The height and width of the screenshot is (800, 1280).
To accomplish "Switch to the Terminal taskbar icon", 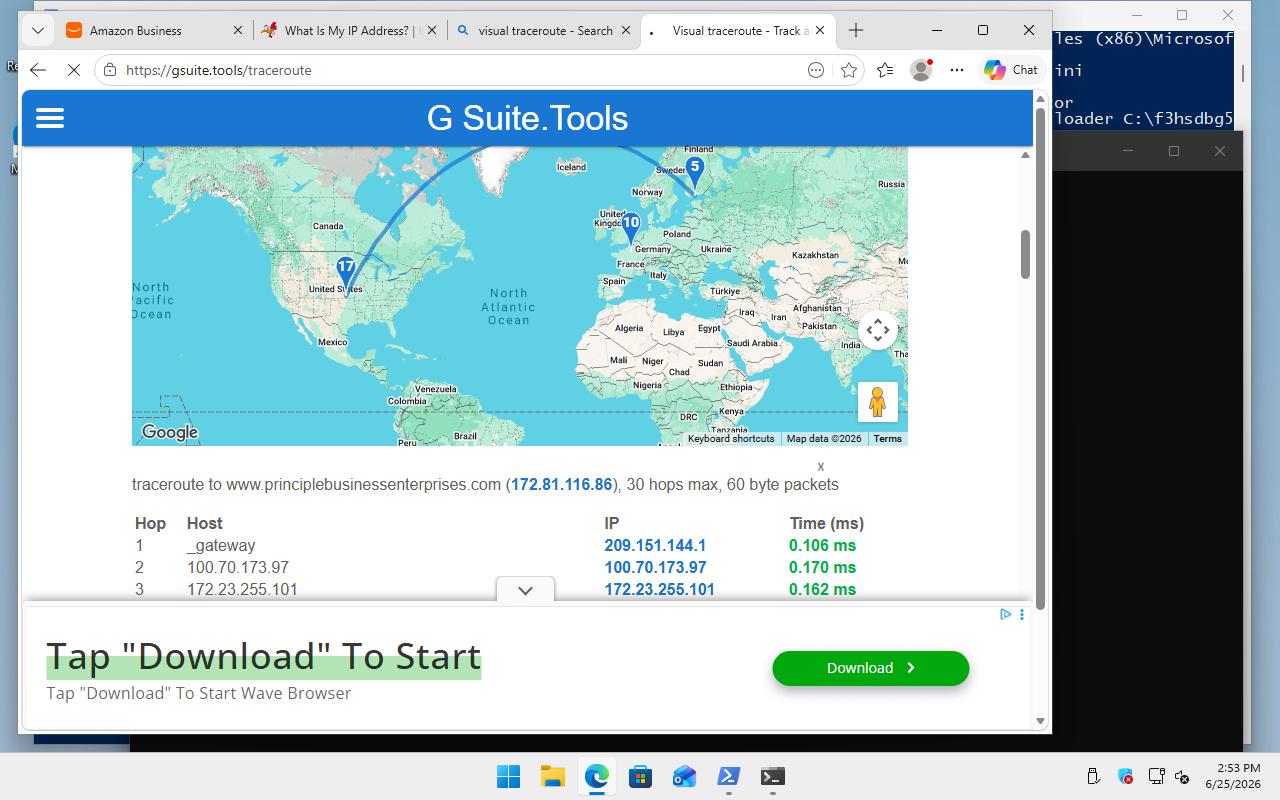I will (x=772, y=776).
